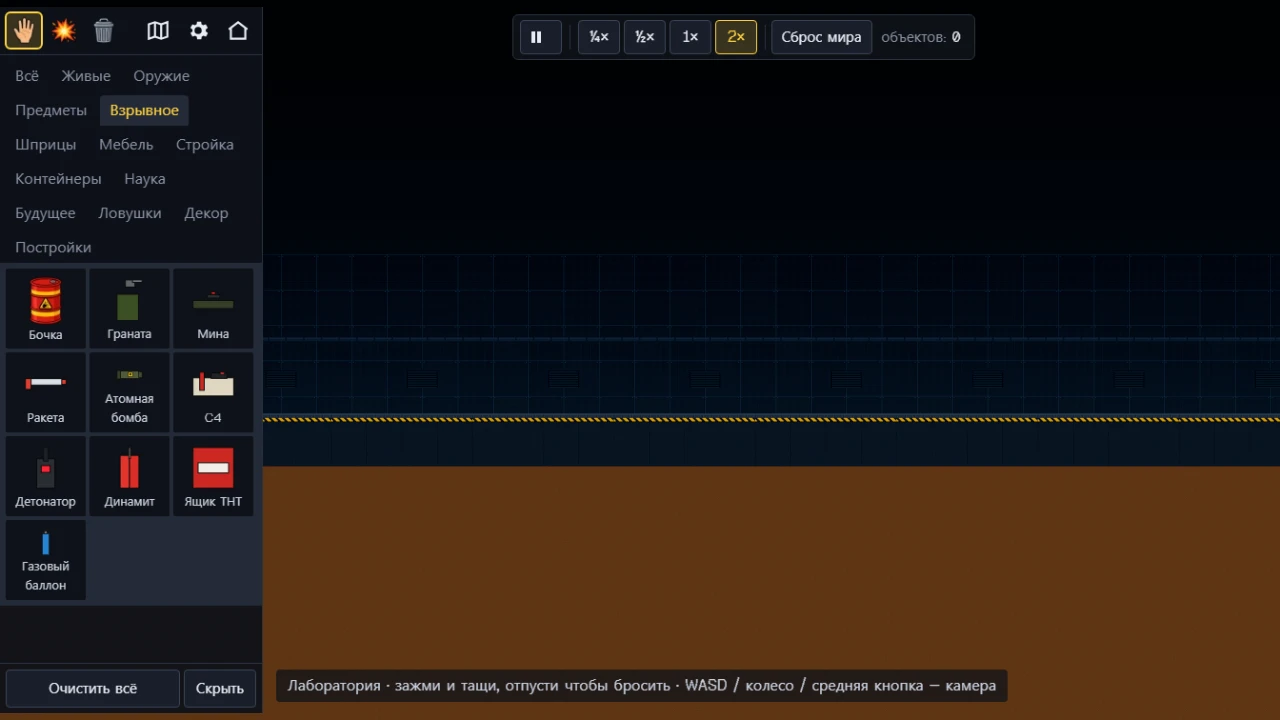Switch to the Оружие category

[x=161, y=76]
